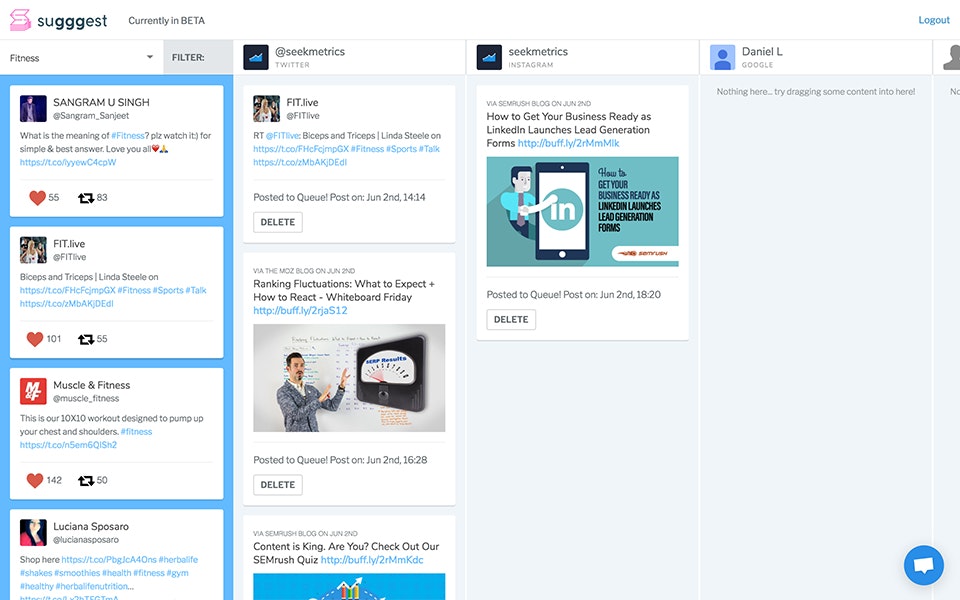Open the http://buff.ly/2rMmMIk link
The width and height of the screenshot is (960, 600).
point(568,143)
